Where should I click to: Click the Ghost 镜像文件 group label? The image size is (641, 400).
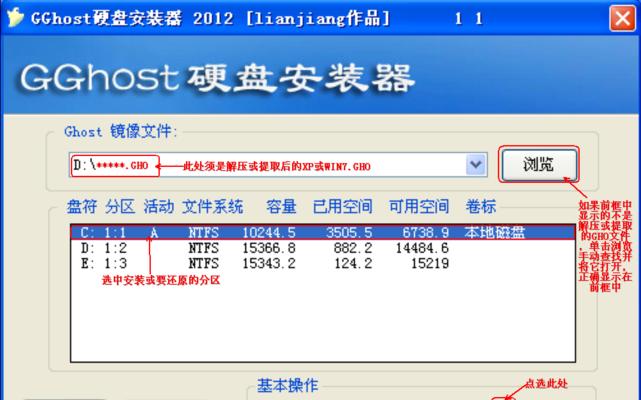[x=121, y=132]
